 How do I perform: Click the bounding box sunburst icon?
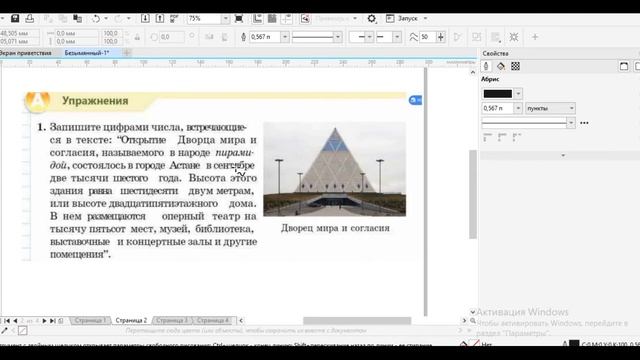[514, 37]
